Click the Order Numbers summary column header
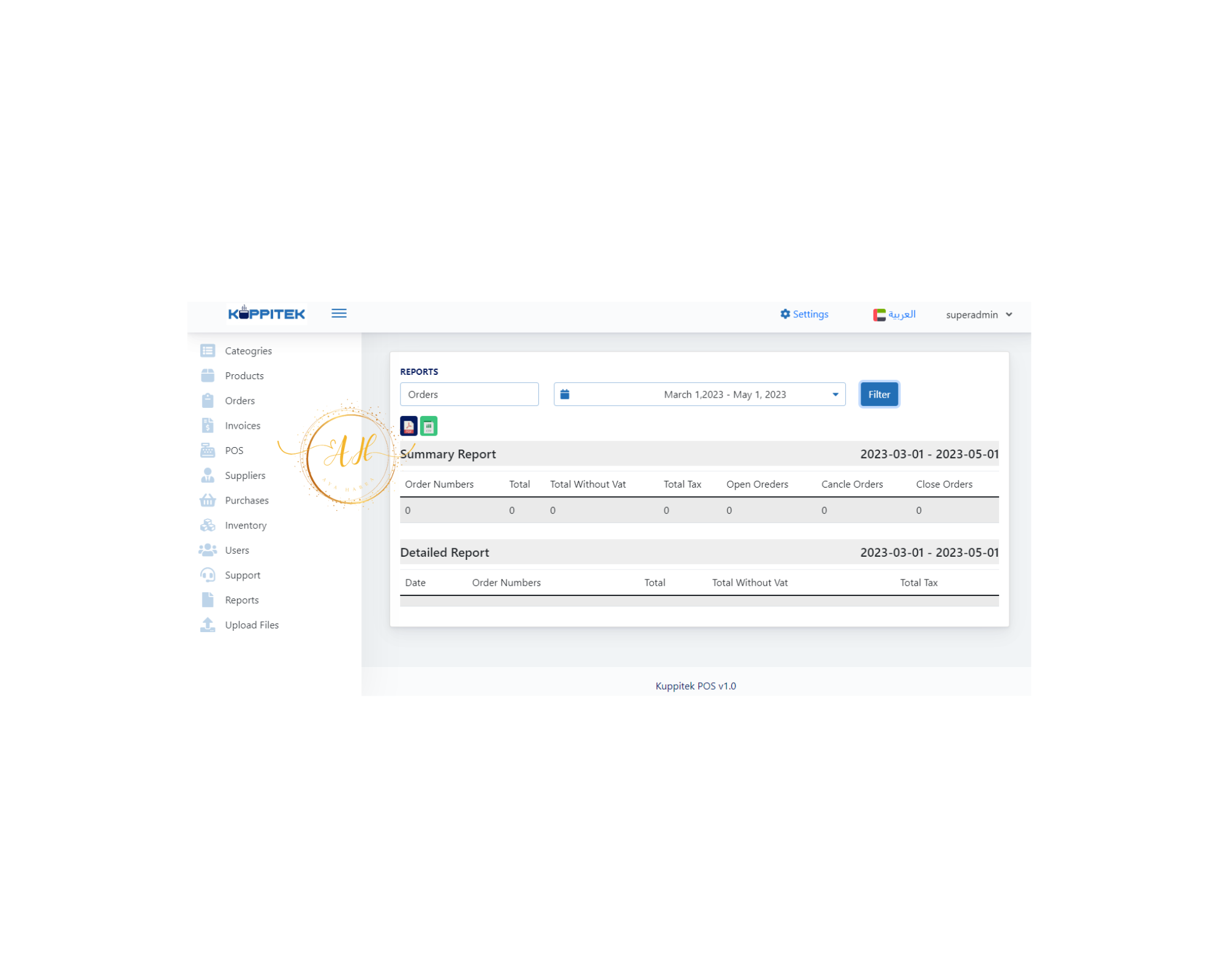Screen dimensions: 1225x980 click(x=439, y=484)
